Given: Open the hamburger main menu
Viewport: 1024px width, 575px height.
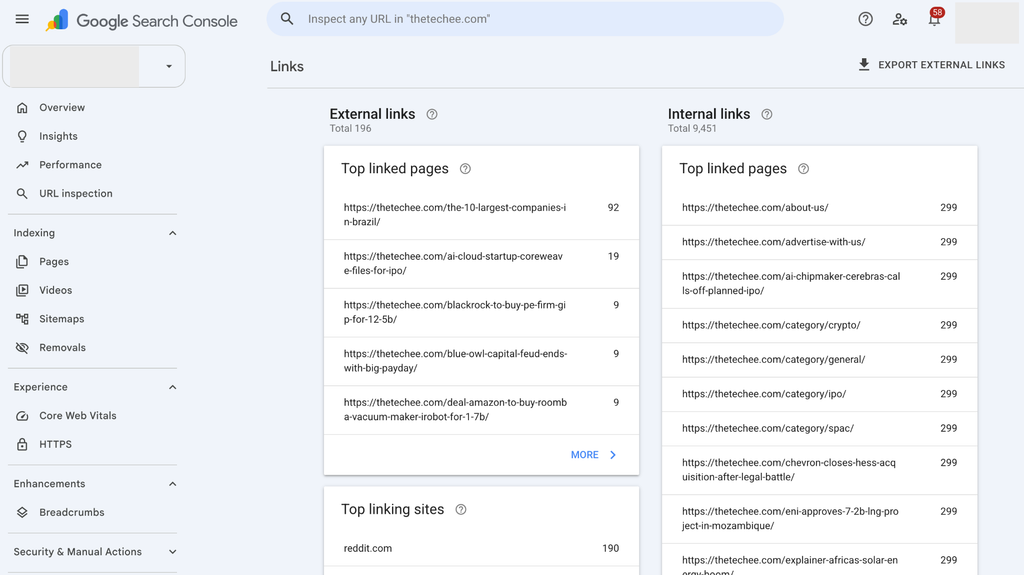Looking at the screenshot, I should click(22, 19).
